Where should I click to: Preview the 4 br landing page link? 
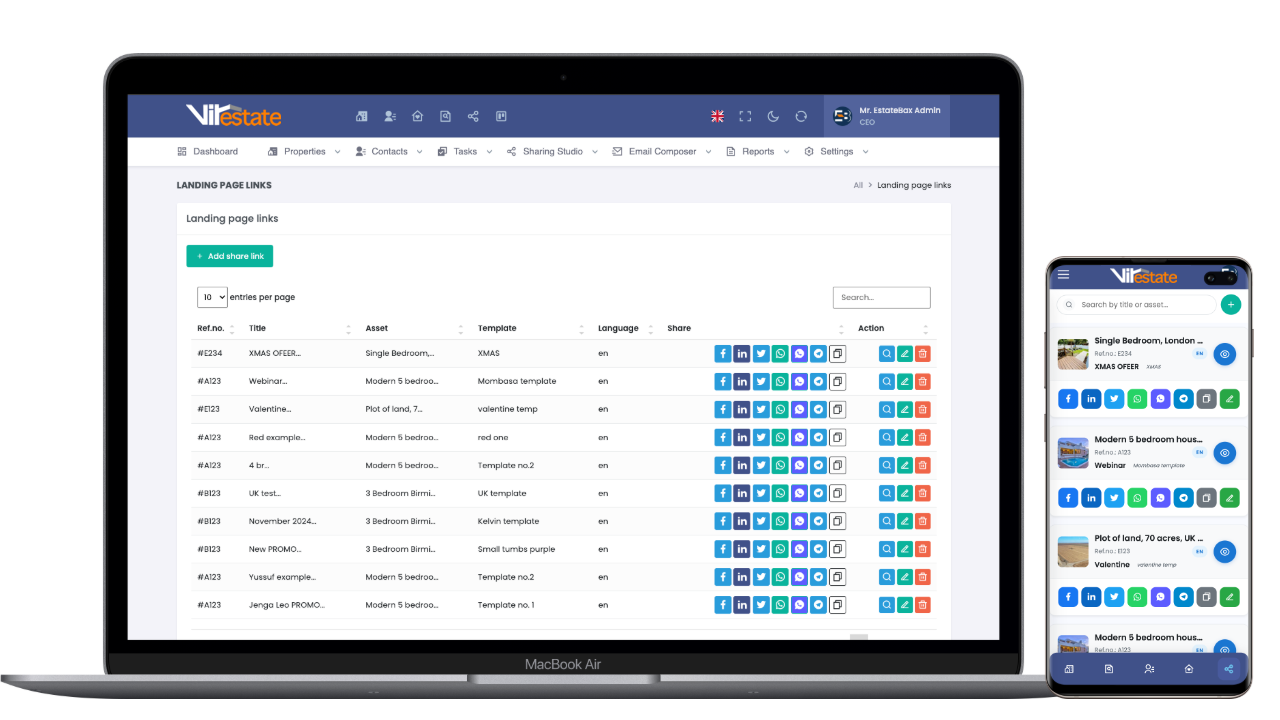[886, 465]
